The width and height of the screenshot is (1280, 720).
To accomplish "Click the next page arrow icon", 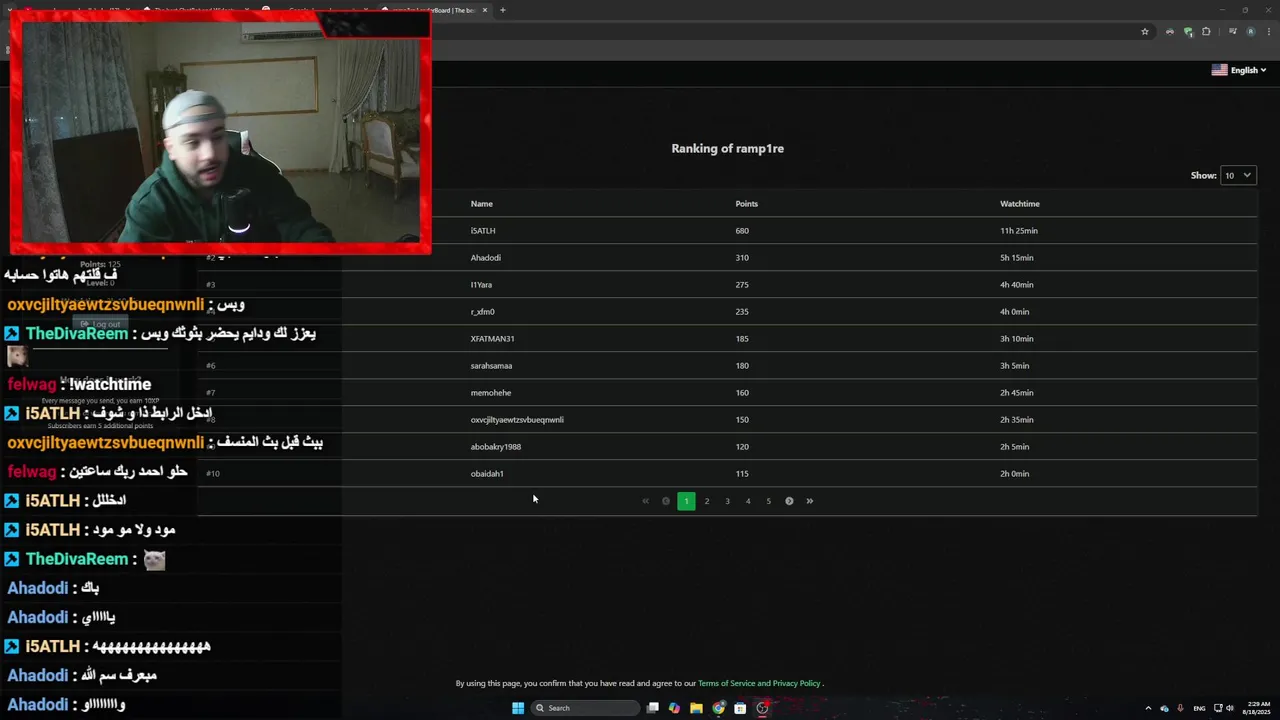I will pyautogui.click(x=789, y=501).
